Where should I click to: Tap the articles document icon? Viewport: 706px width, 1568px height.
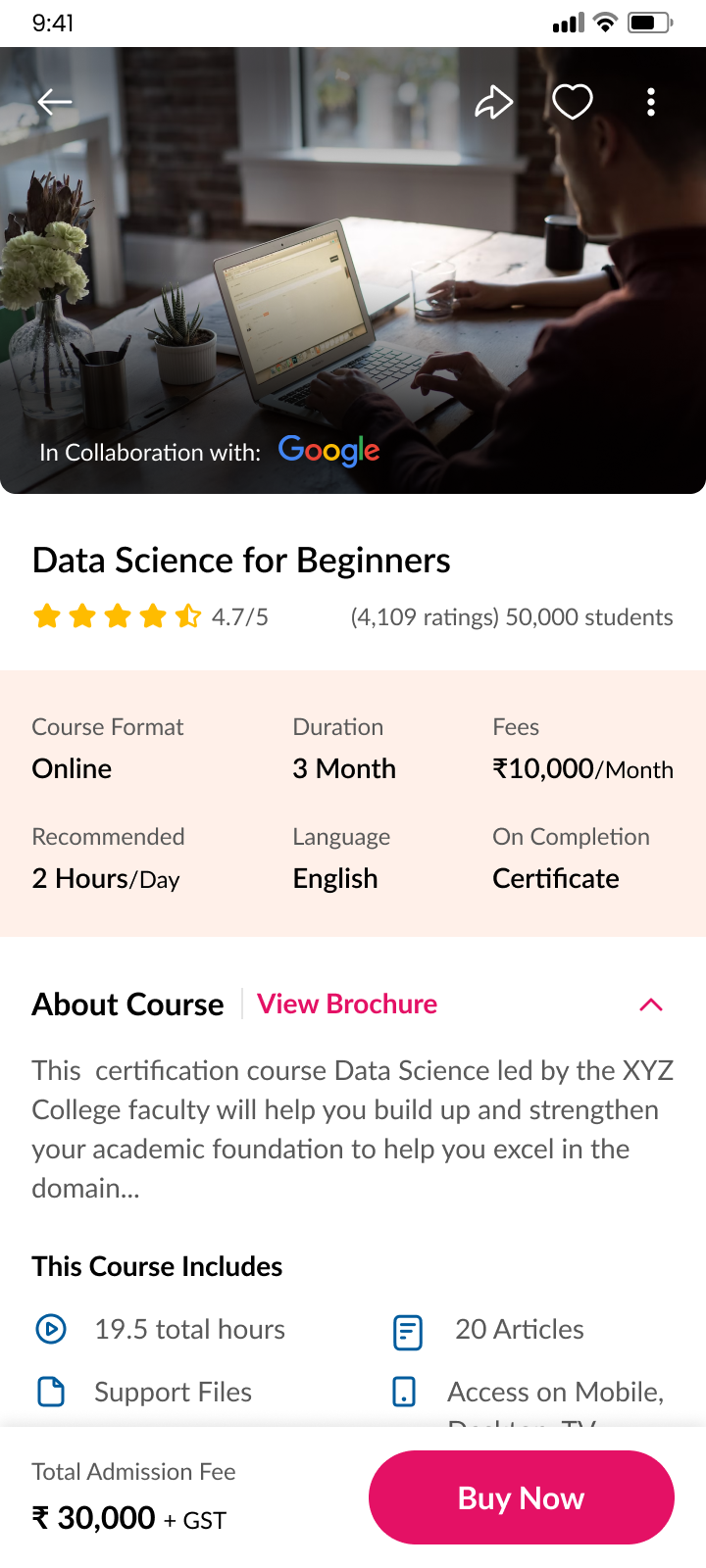408,1332
